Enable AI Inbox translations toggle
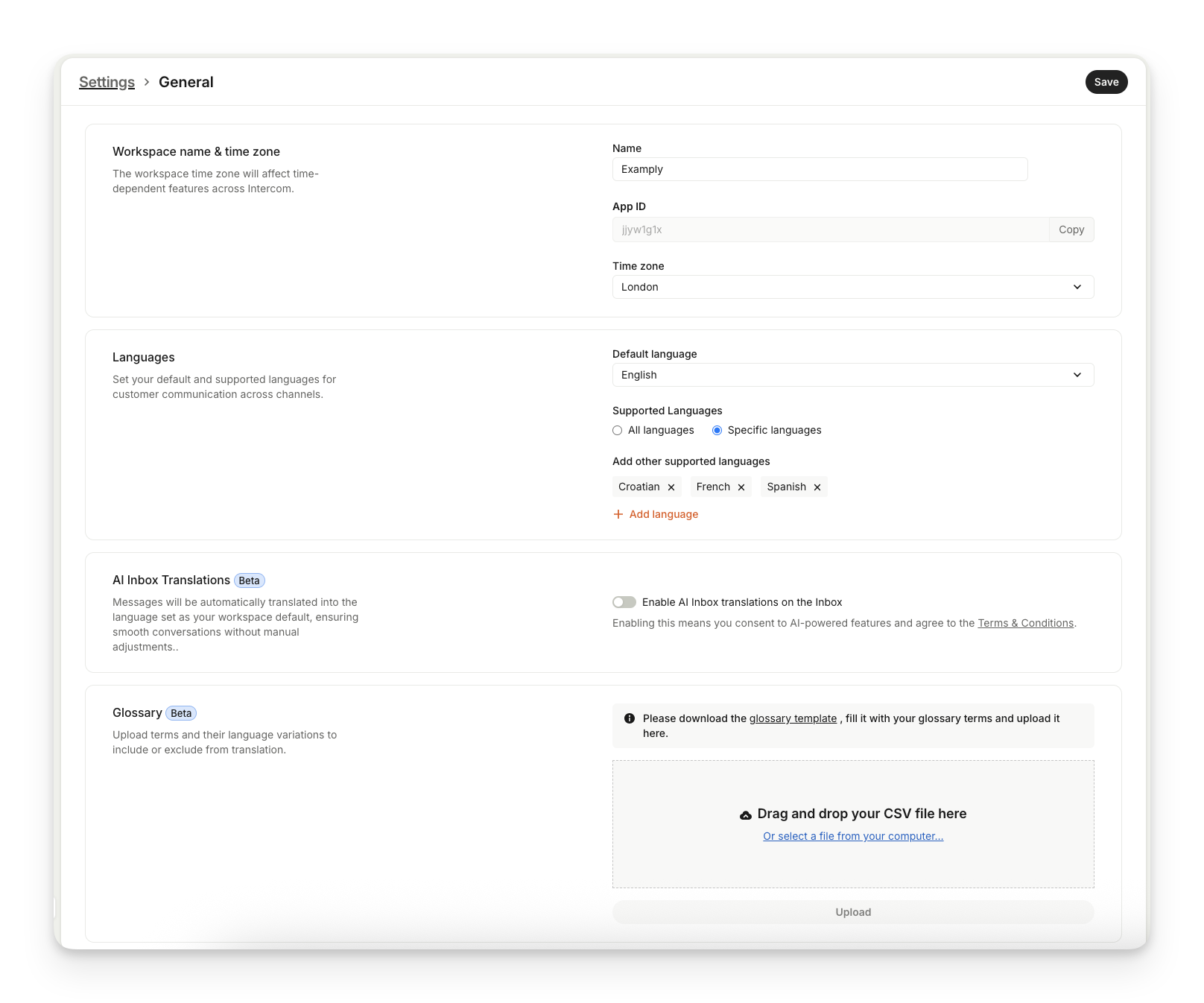The image size is (1204, 1003). pyautogui.click(x=624, y=602)
